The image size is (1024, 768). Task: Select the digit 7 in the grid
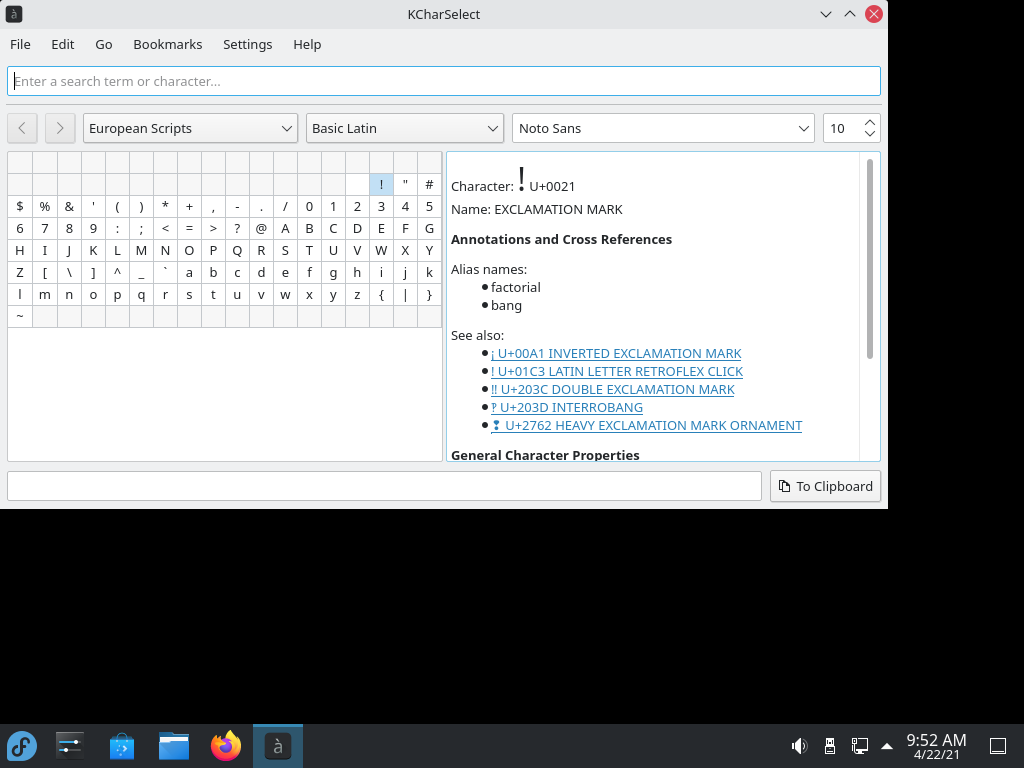click(x=44, y=229)
